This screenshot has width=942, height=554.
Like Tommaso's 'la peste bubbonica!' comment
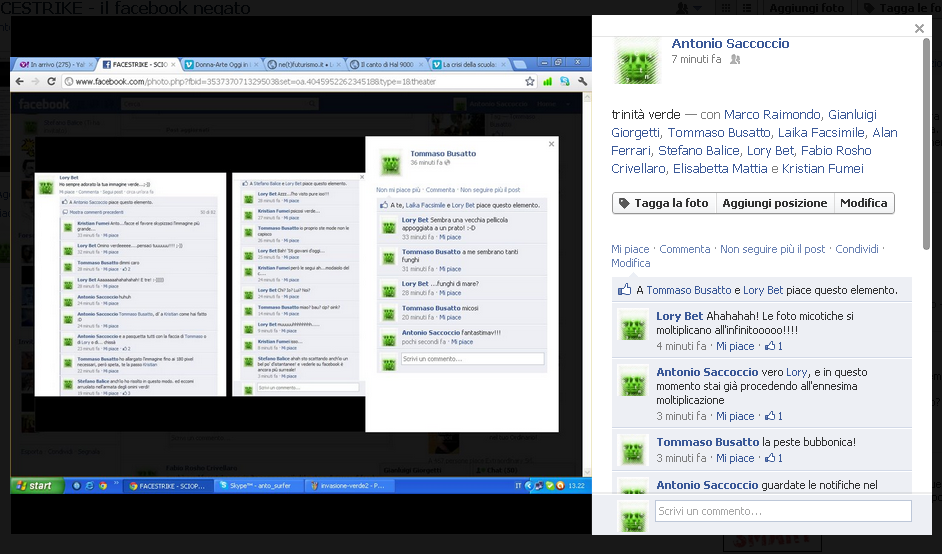(x=735, y=458)
